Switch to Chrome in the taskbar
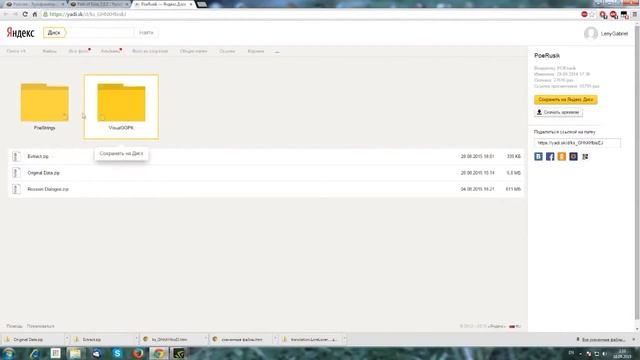Viewport: 640px width, 360px height. pos(159,353)
